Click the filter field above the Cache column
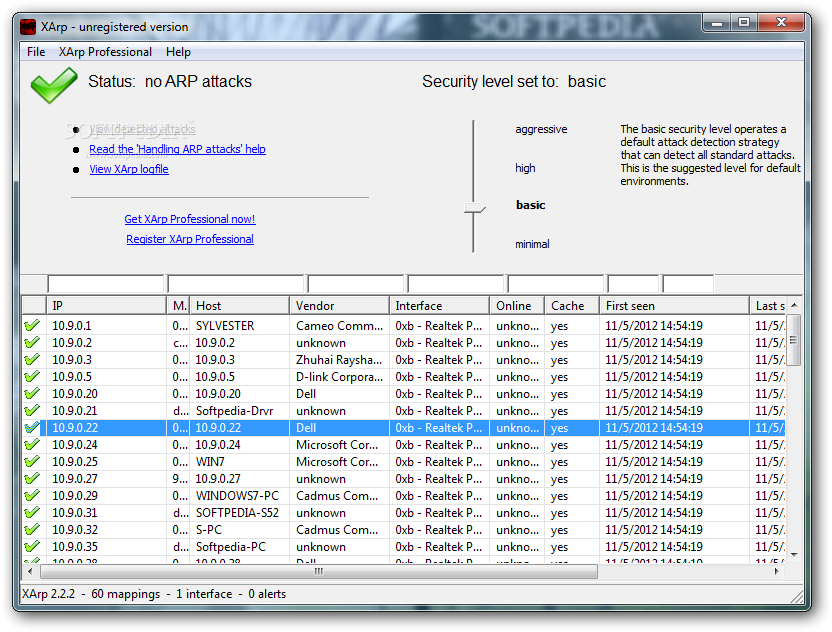Viewport: 832px width, 632px height. [x=633, y=284]
